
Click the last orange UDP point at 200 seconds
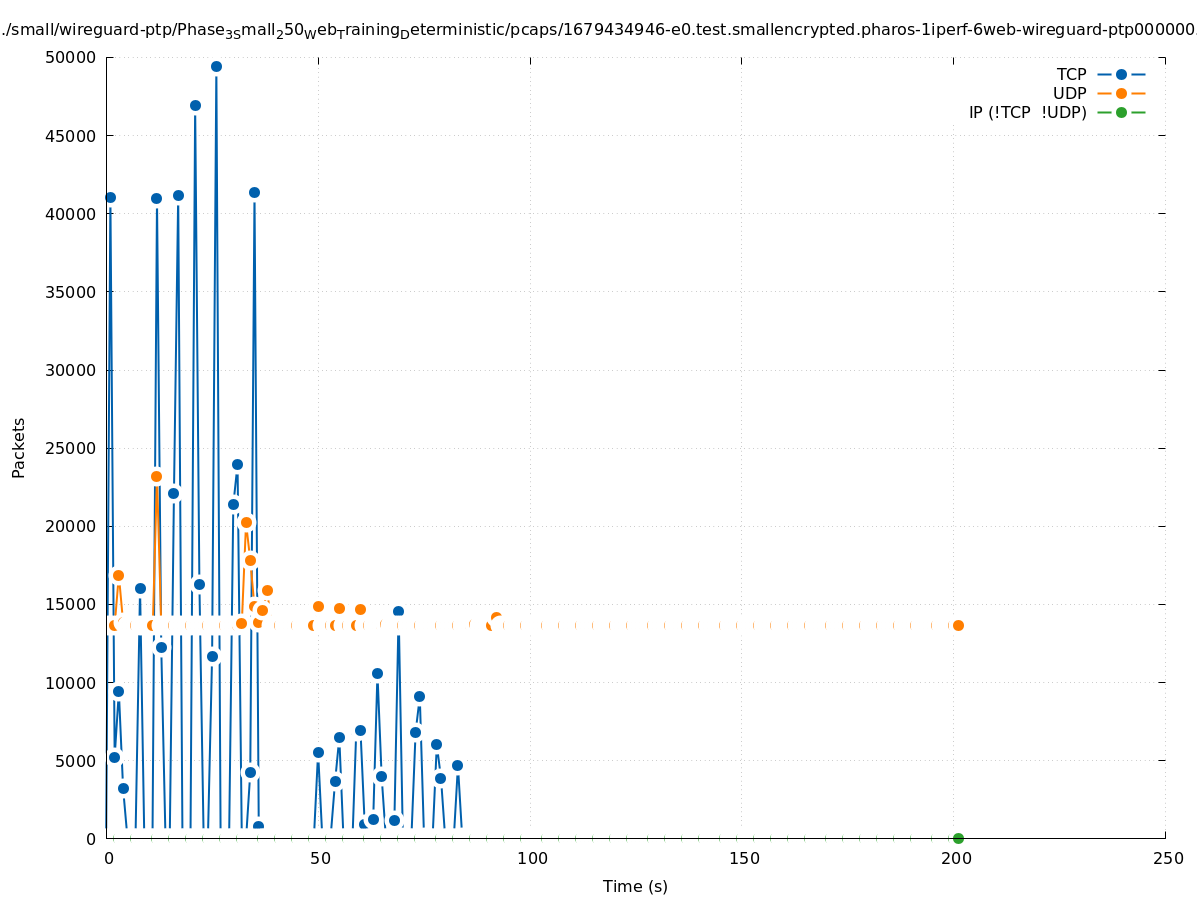(x=958, y=625)
